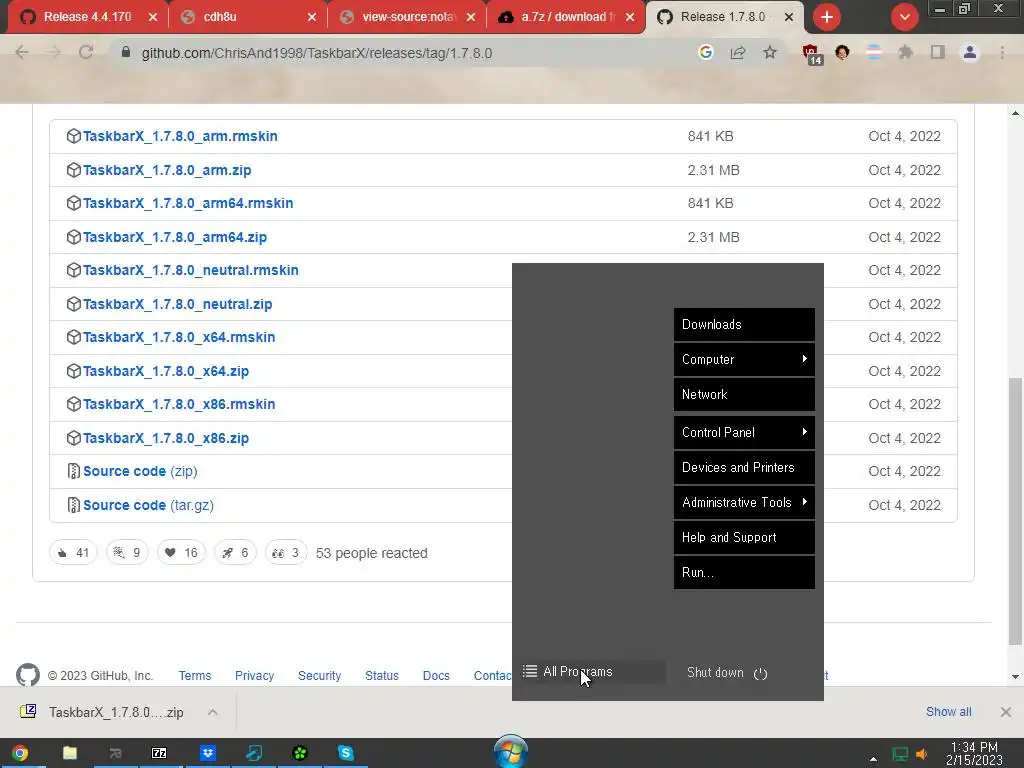Open Run... from Start menu
Image resolution: width=1024 pixels, height=768 pixels.
(x=744, y=572)
